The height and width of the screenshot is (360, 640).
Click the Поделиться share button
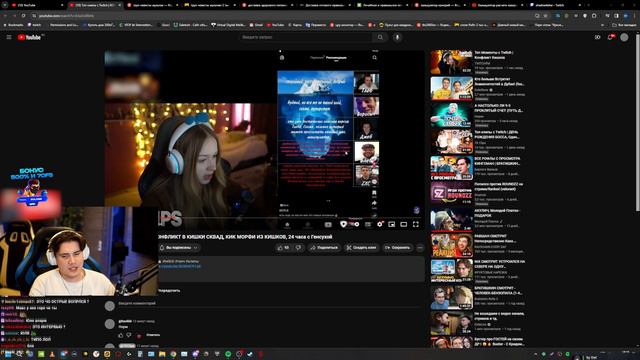click(x=324, y=248)
